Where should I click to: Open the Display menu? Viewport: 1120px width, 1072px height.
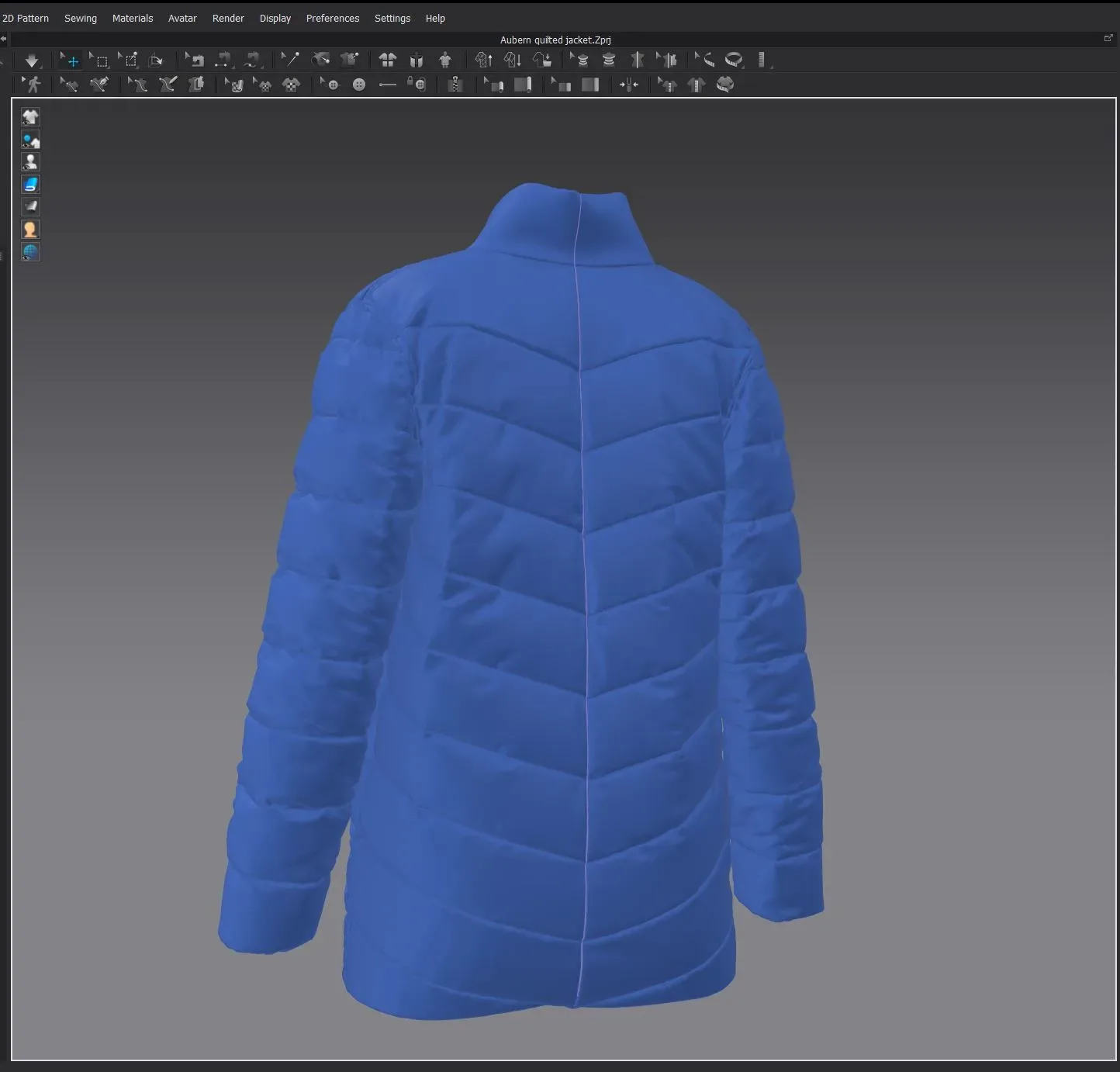[x=275, y=18]
